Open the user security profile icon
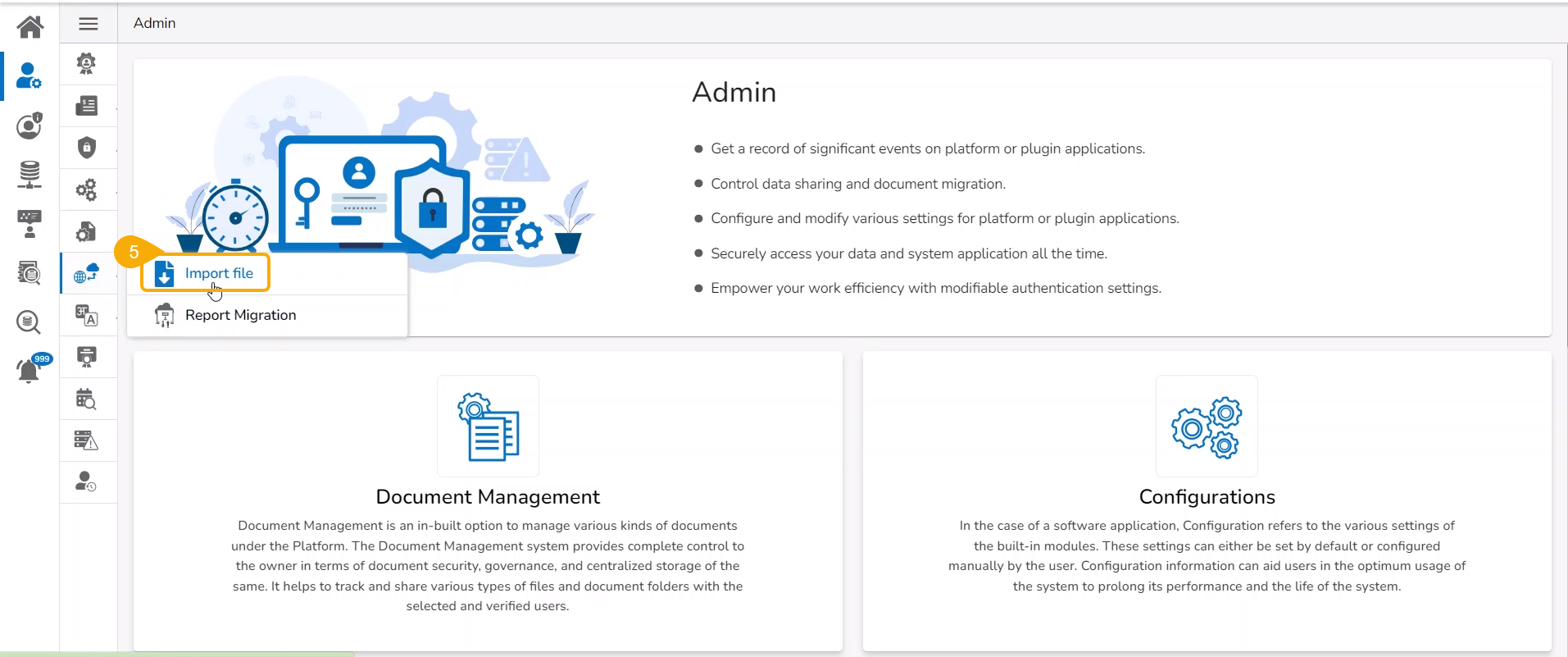This screenshot has height=657, width=1568. pos(30,125)
